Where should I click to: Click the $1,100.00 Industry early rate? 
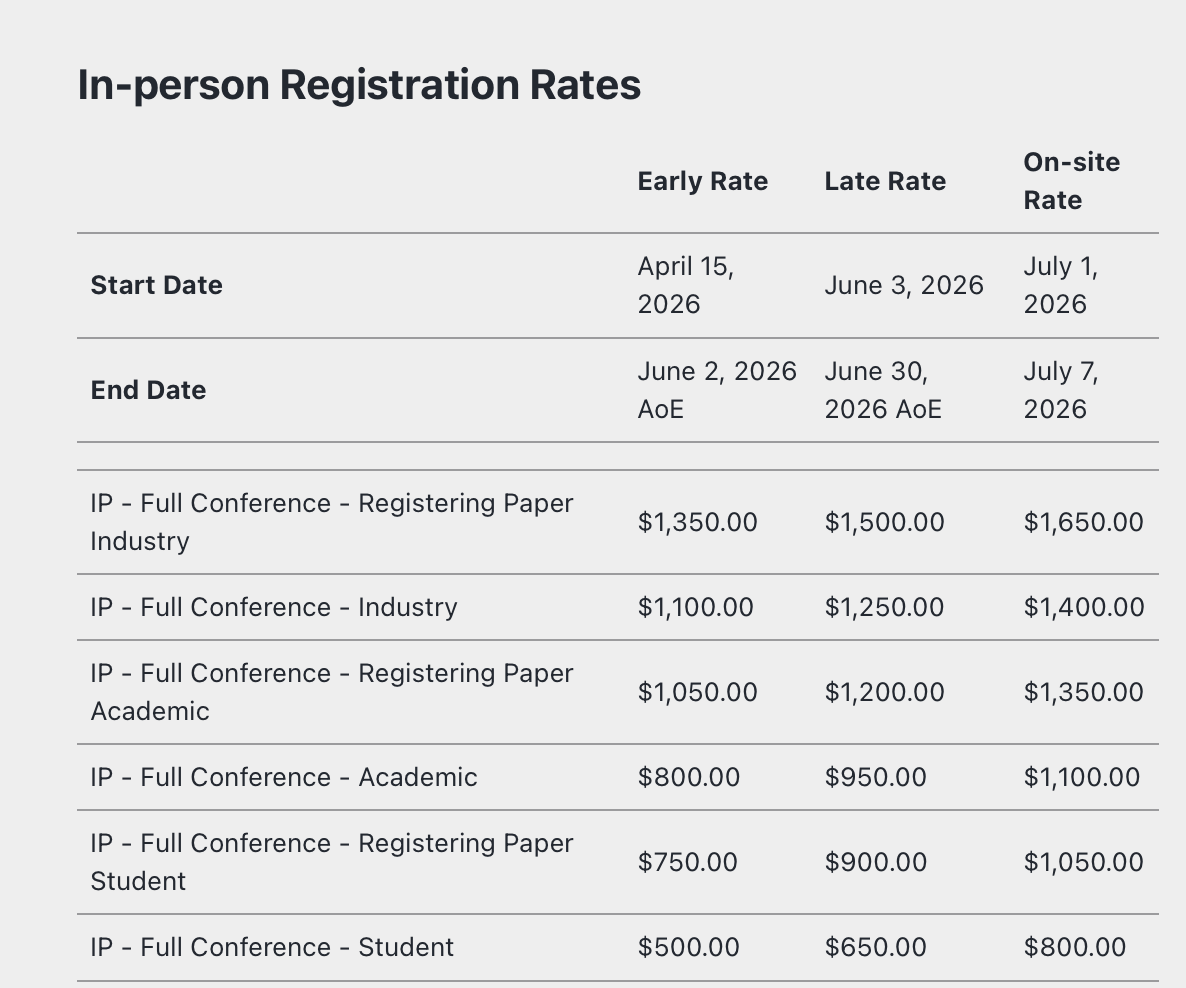(696, 607)
